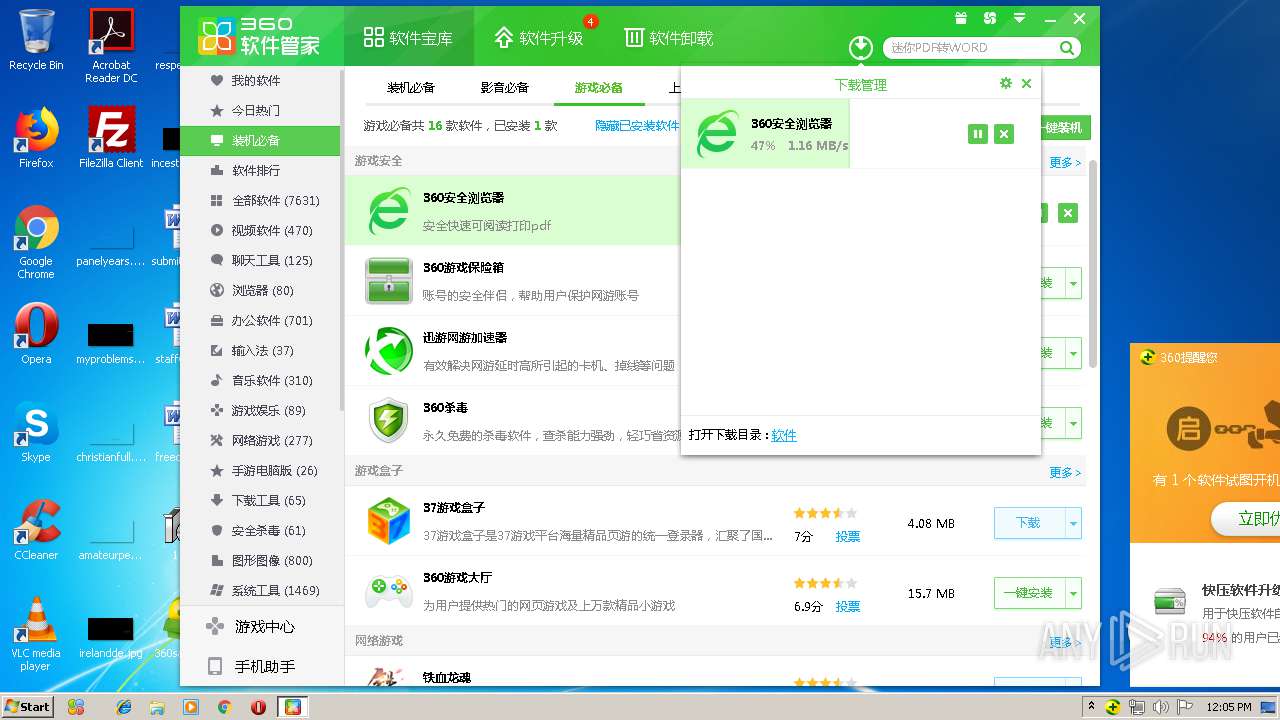Expand install dropdown for 360杀毒
The height and width of the screenshot is (720, 1280).
(1073, 423)
